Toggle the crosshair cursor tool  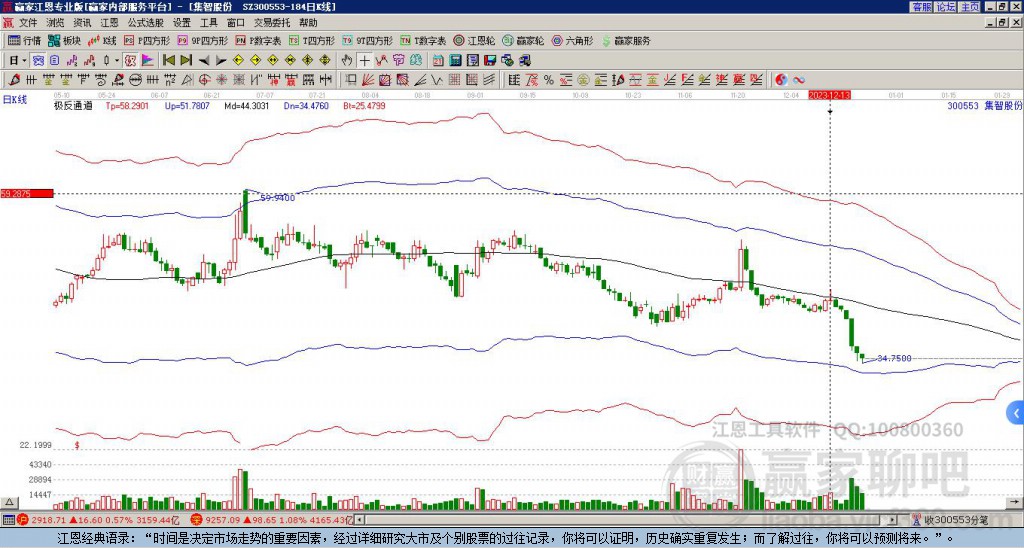tap(364, 61)
